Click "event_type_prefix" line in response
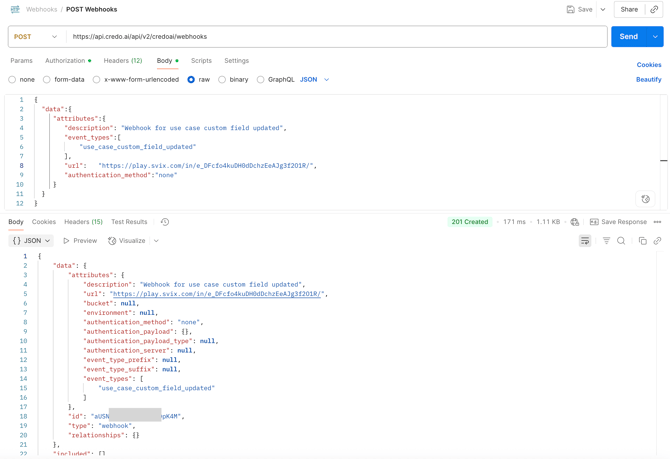670x459 pixels. click(132, 360)
